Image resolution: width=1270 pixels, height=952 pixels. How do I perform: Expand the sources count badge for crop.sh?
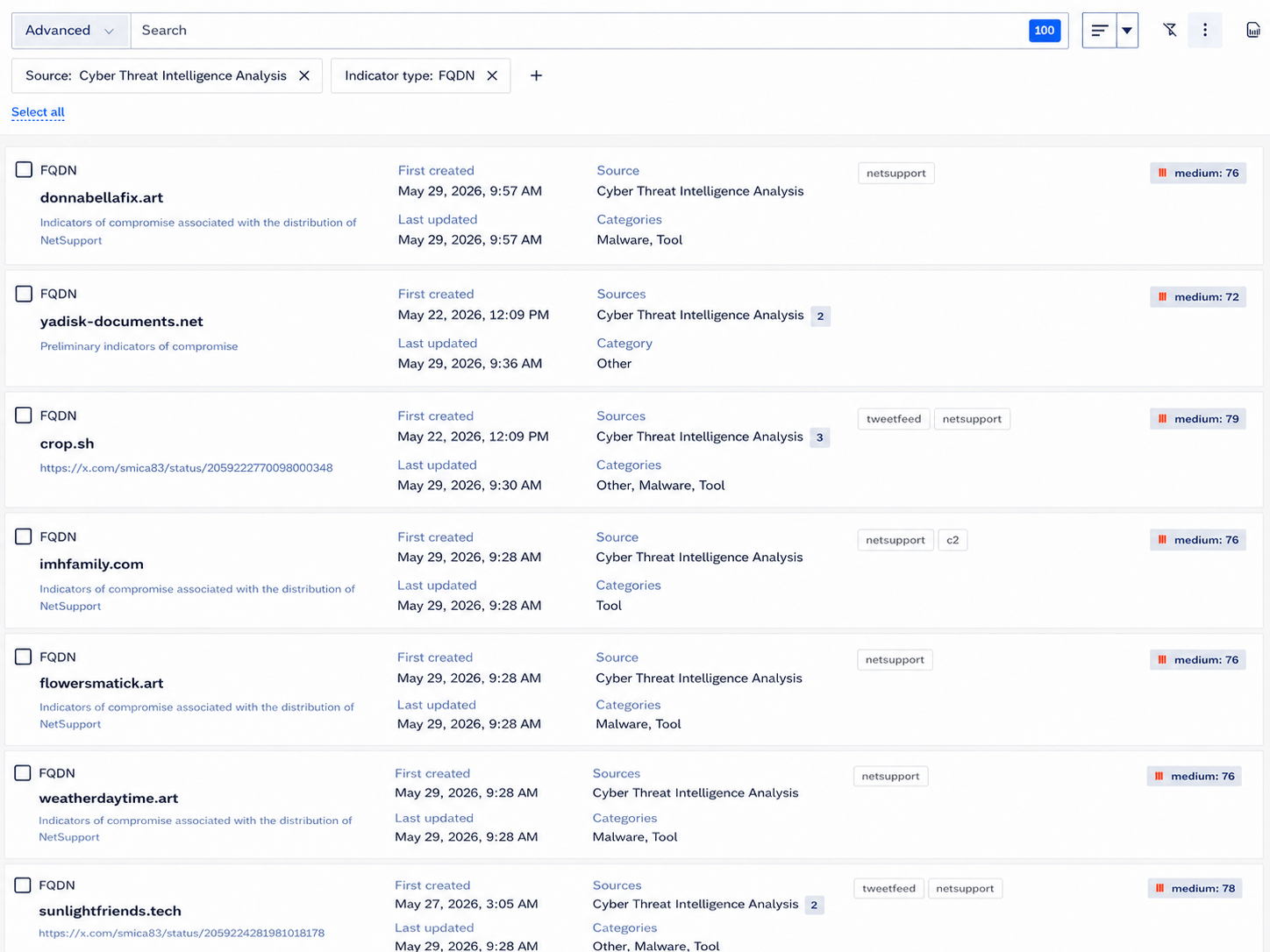click(819, 437)
